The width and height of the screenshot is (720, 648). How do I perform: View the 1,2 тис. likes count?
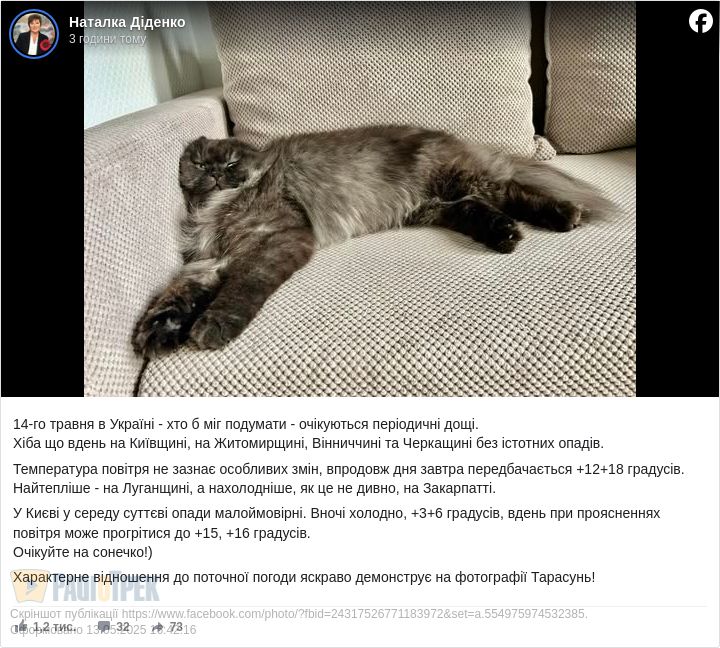54,626
